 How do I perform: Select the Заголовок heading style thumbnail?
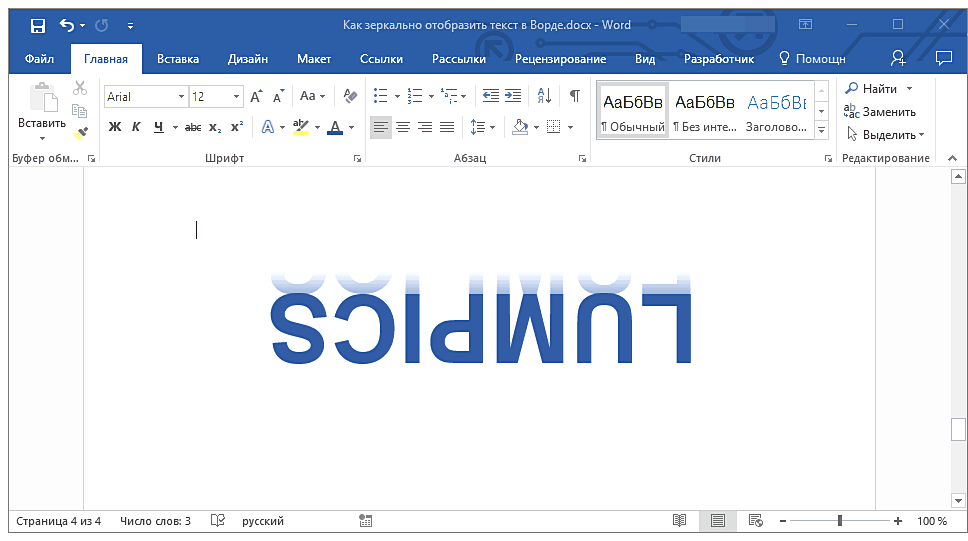point(776,111)
